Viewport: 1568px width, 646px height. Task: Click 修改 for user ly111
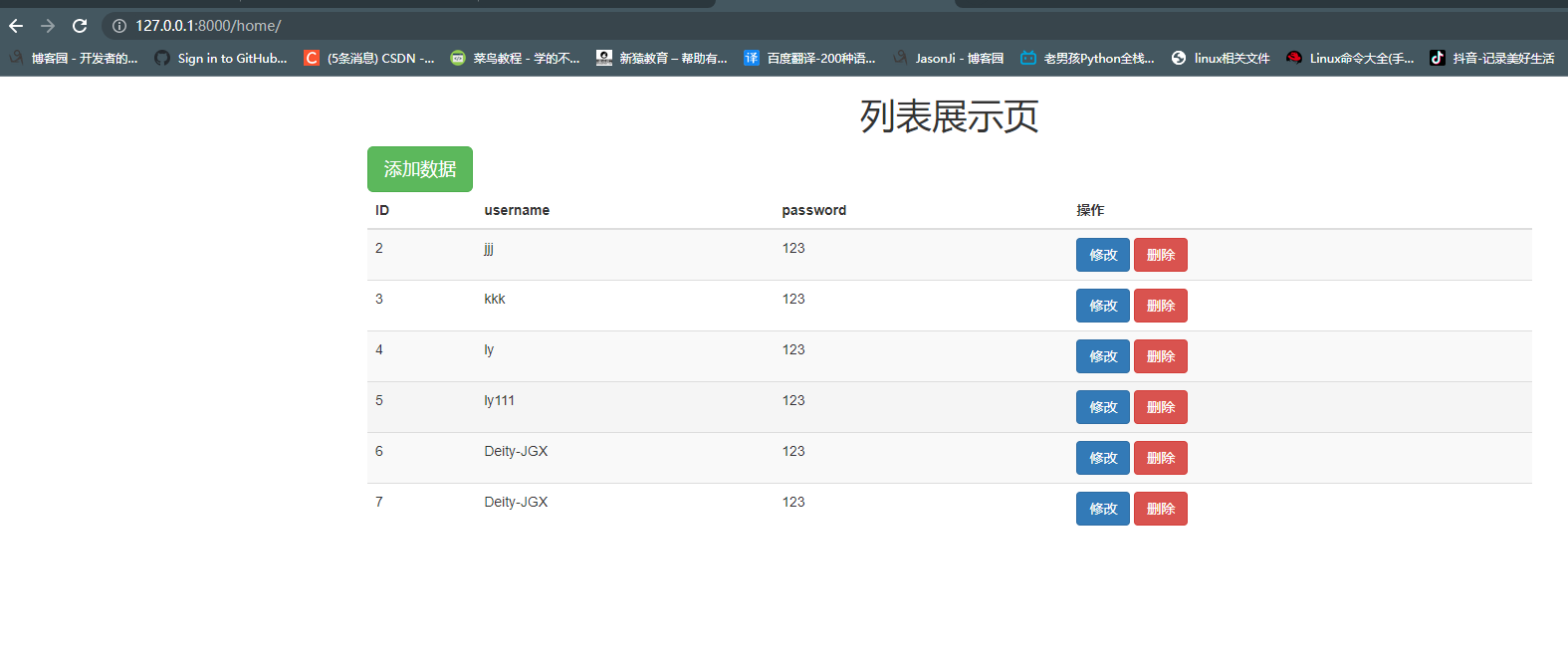point(1103,407)
